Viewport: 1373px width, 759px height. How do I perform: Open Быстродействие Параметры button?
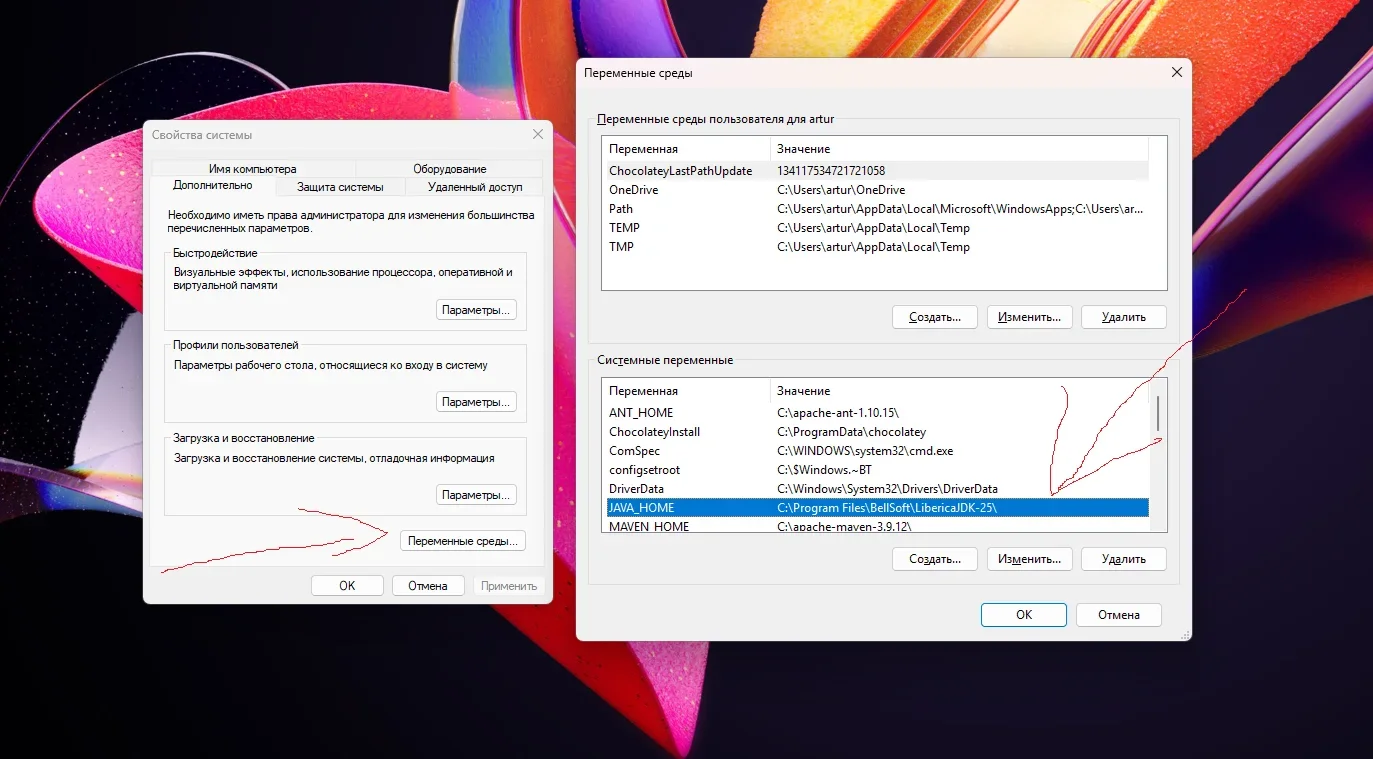tap(477, 310)
